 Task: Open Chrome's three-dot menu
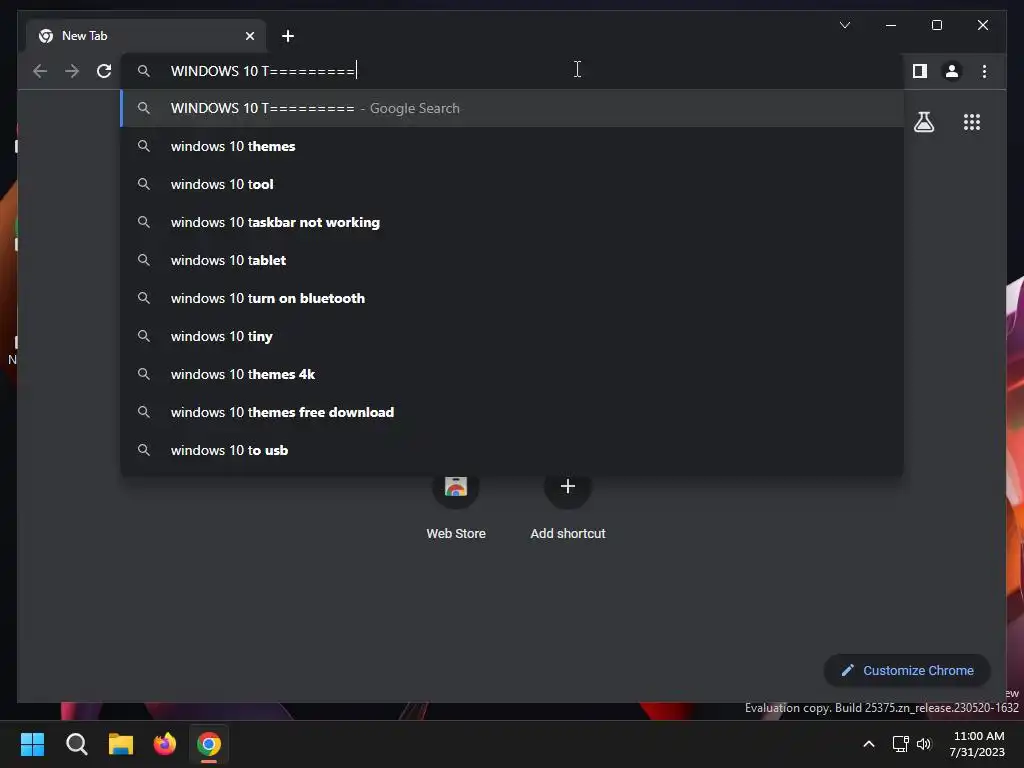tap(984, 71)
